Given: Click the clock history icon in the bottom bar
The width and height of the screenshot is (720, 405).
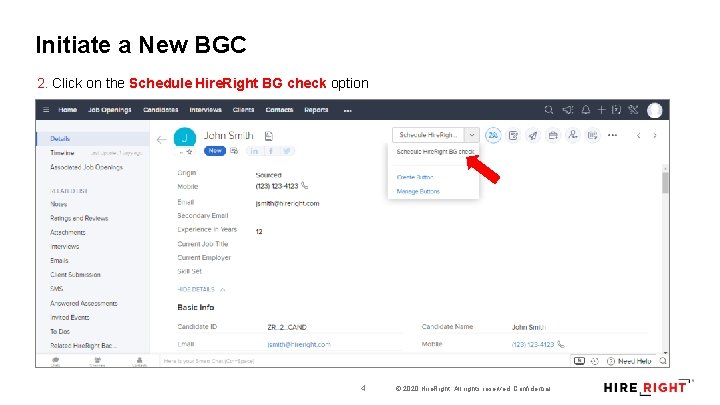Looking at the screenshot, I should click(x=595, y=361).
